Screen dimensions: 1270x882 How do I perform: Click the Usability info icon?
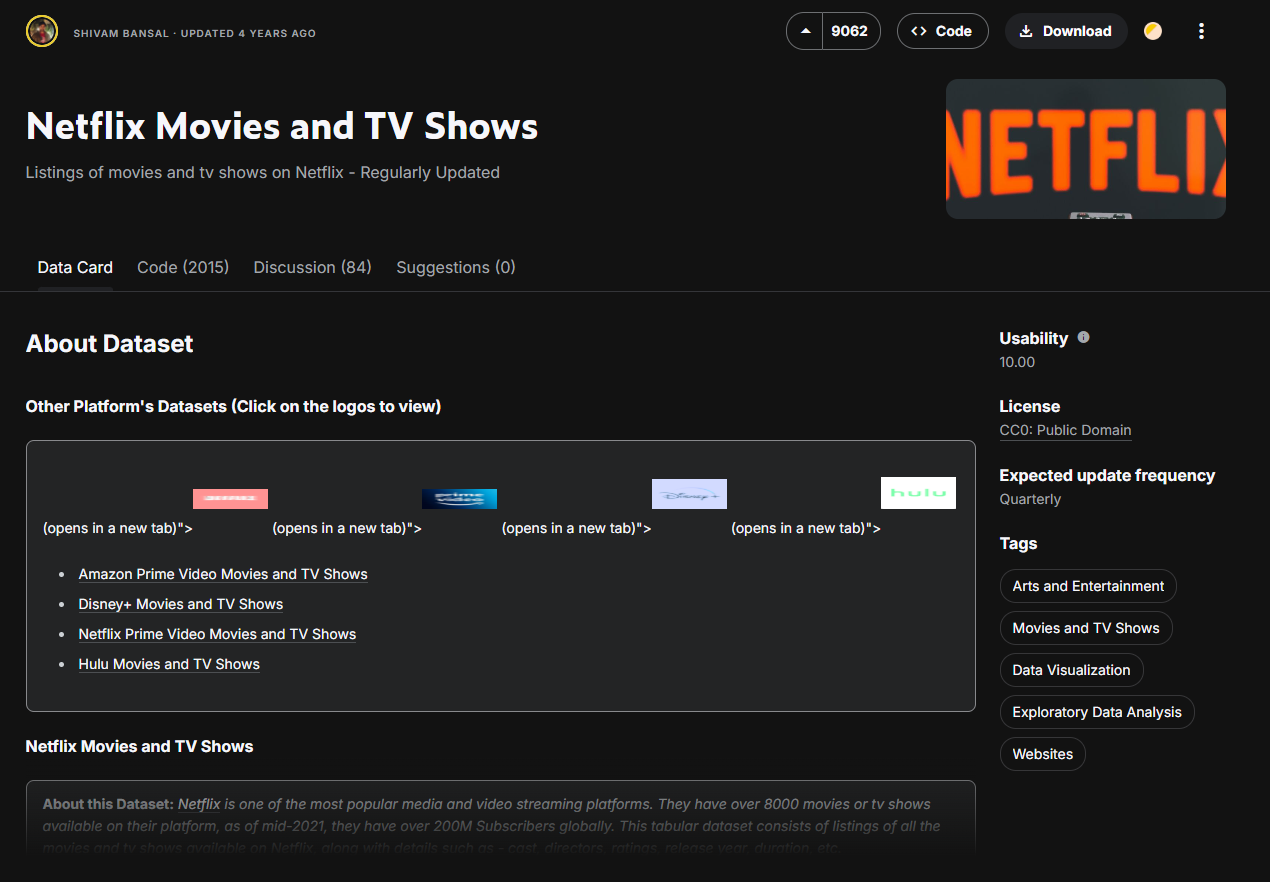[1083, 338]
